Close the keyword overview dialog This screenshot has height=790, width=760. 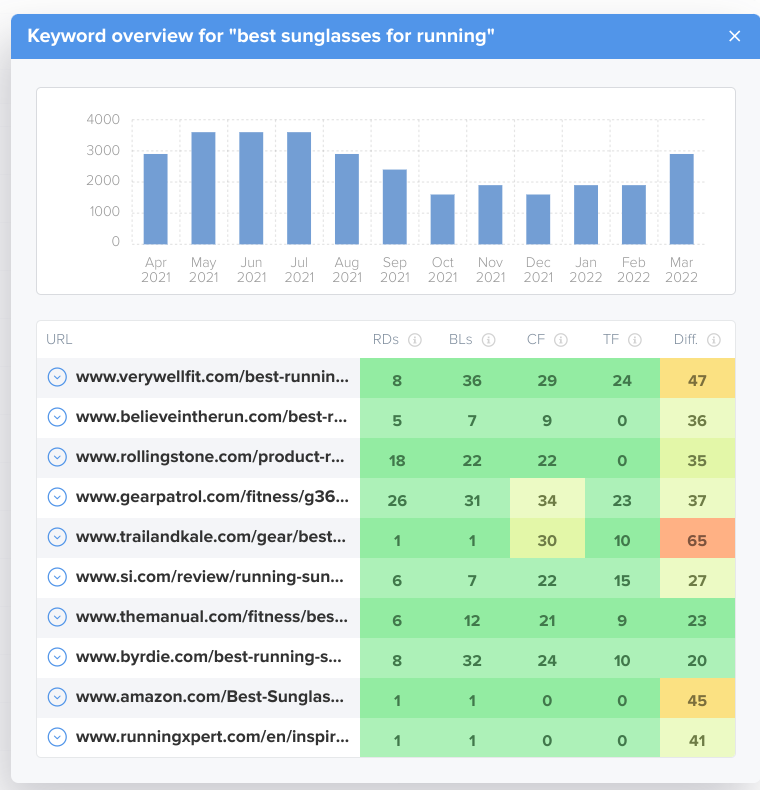click(734, 36)
